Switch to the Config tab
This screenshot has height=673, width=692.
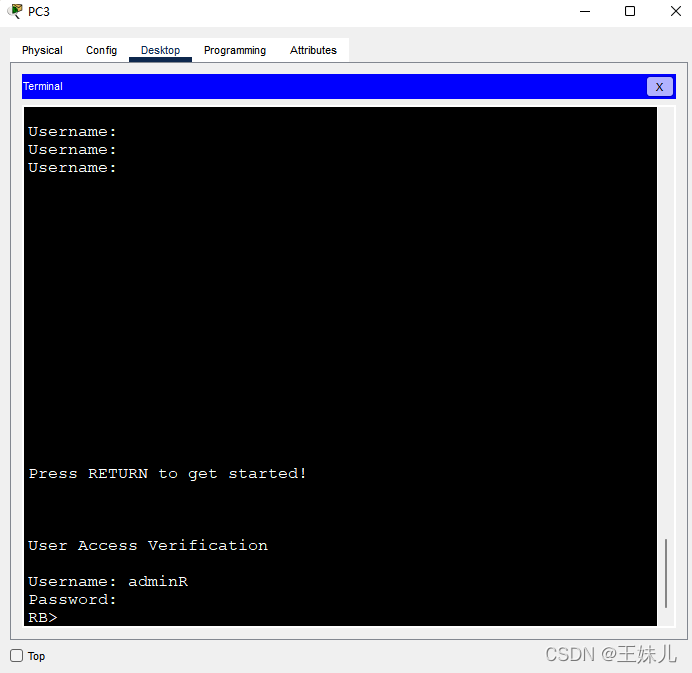coord(101,50)
